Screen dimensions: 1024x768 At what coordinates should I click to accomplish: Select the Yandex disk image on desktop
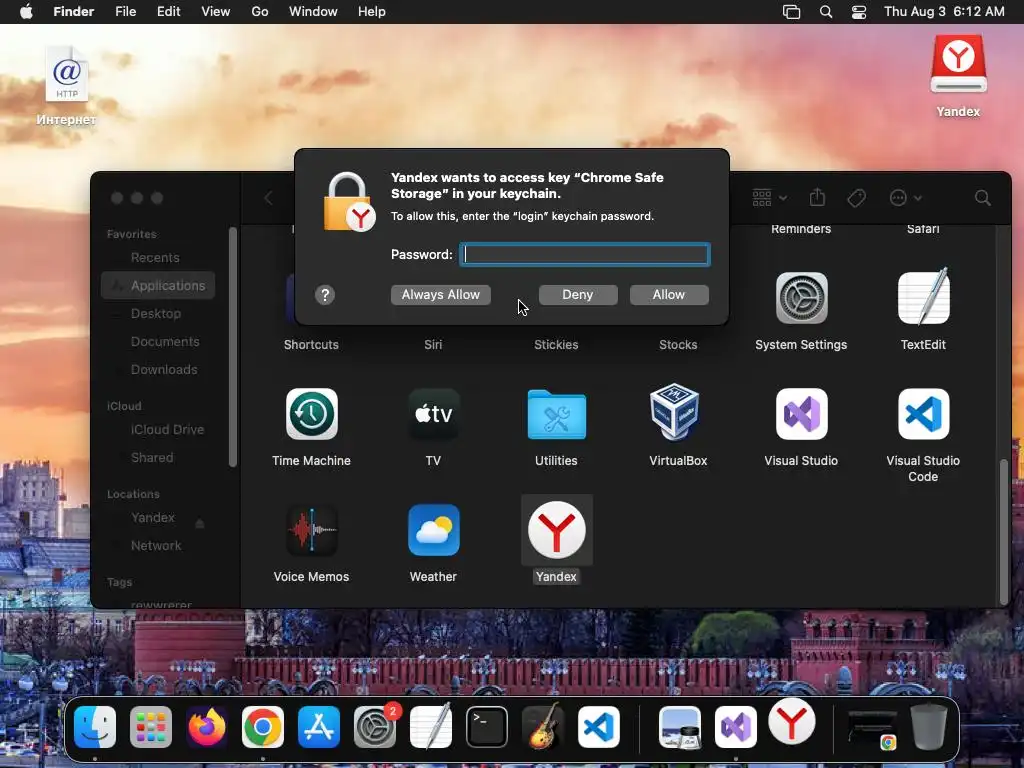point(958,76)
